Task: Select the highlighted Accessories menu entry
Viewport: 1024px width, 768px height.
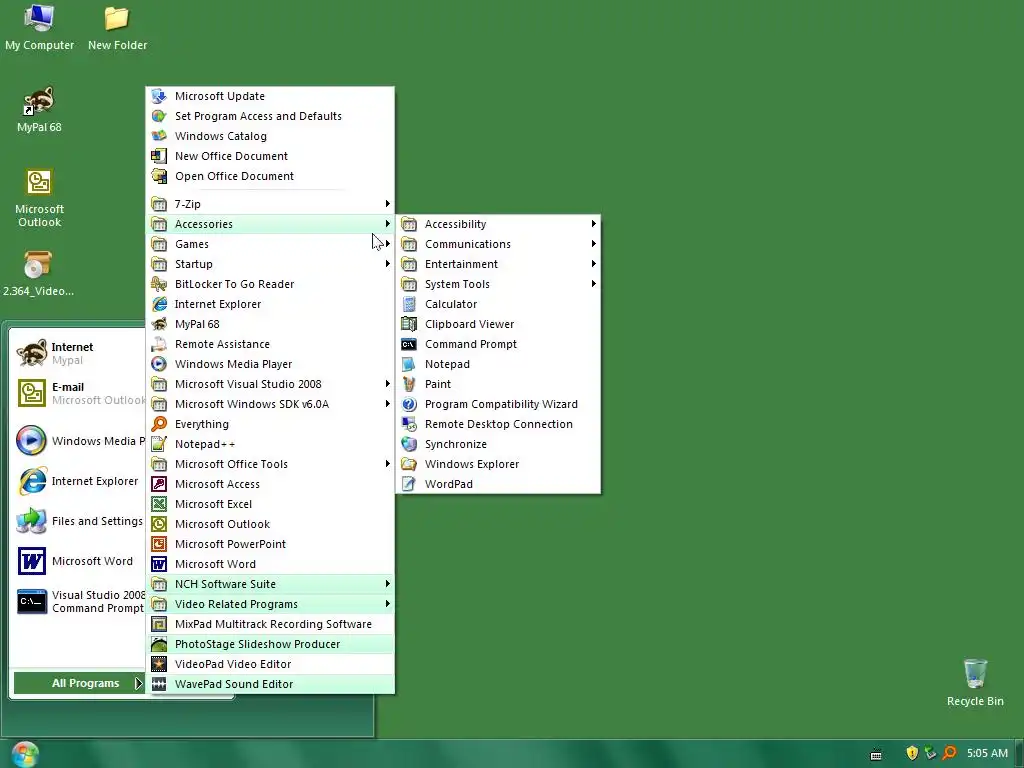Action: tap(270, 224)
